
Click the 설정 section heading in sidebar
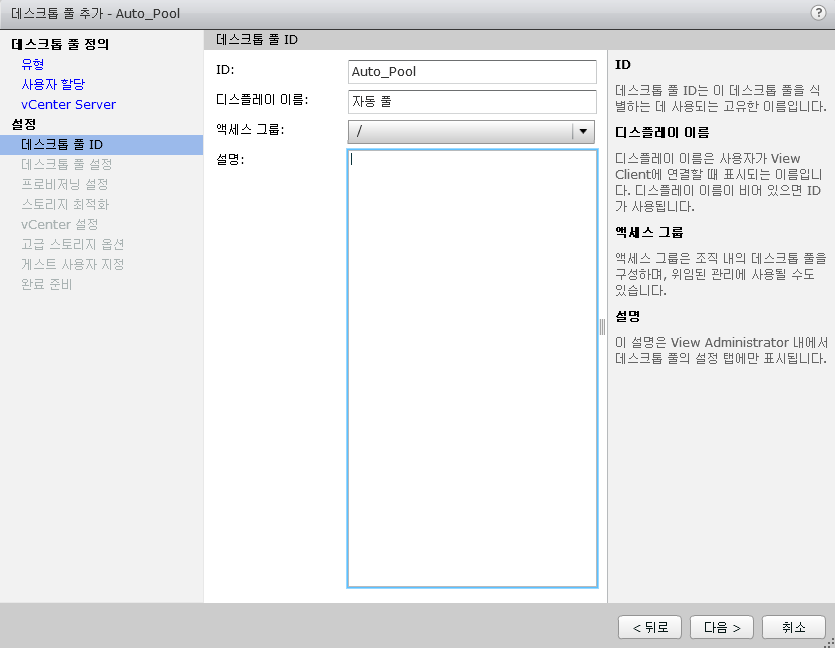pyautogui.click(x=24, y=125)
